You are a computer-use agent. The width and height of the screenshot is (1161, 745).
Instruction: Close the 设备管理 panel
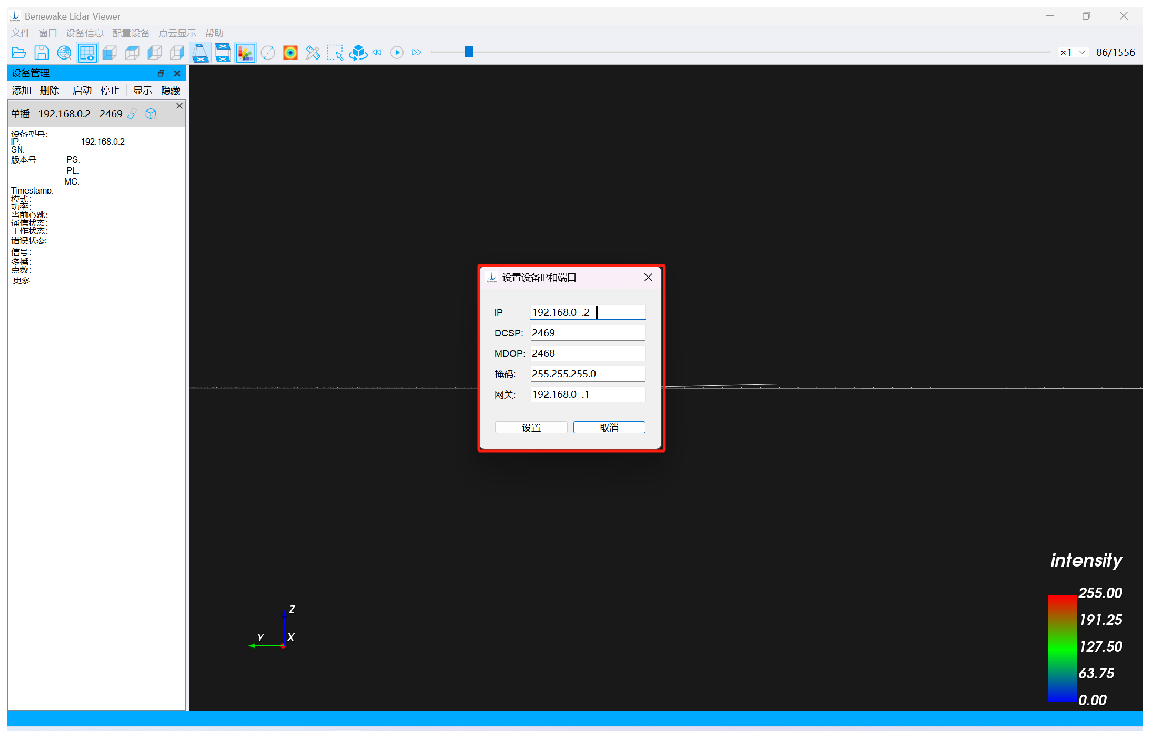pos(177,73)
